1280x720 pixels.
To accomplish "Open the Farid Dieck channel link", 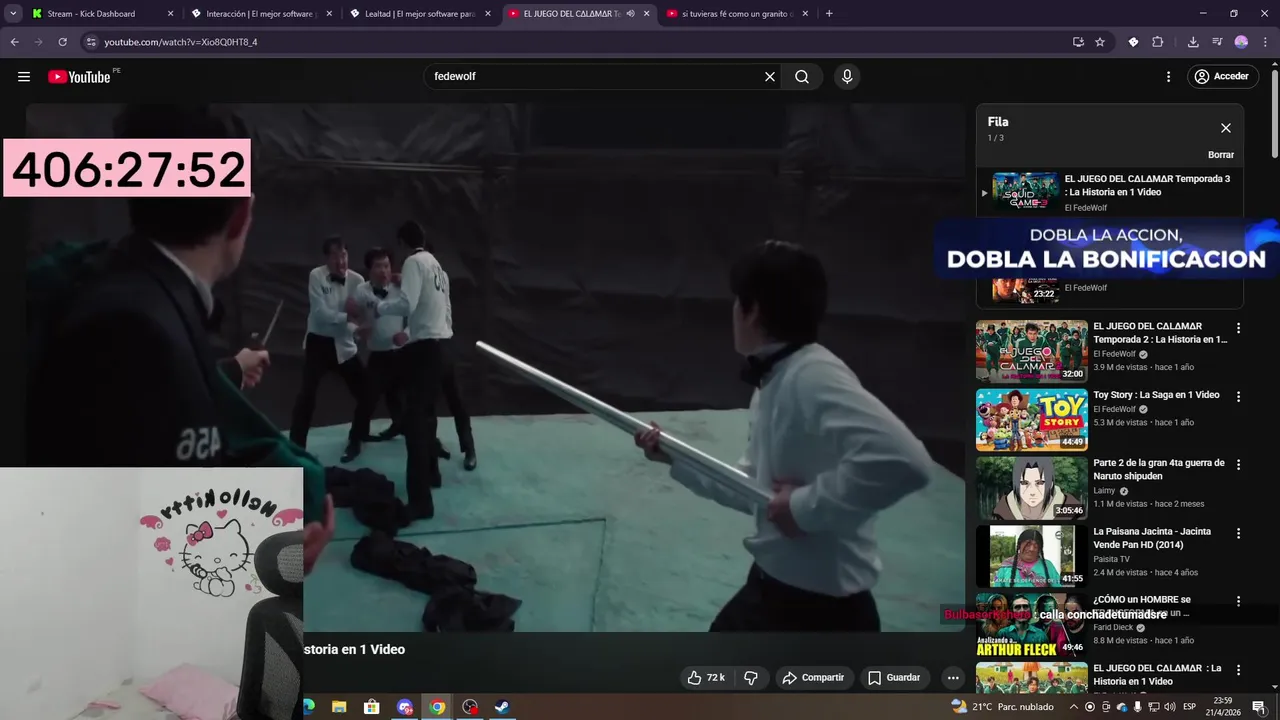I will [x=1112, y=628].
